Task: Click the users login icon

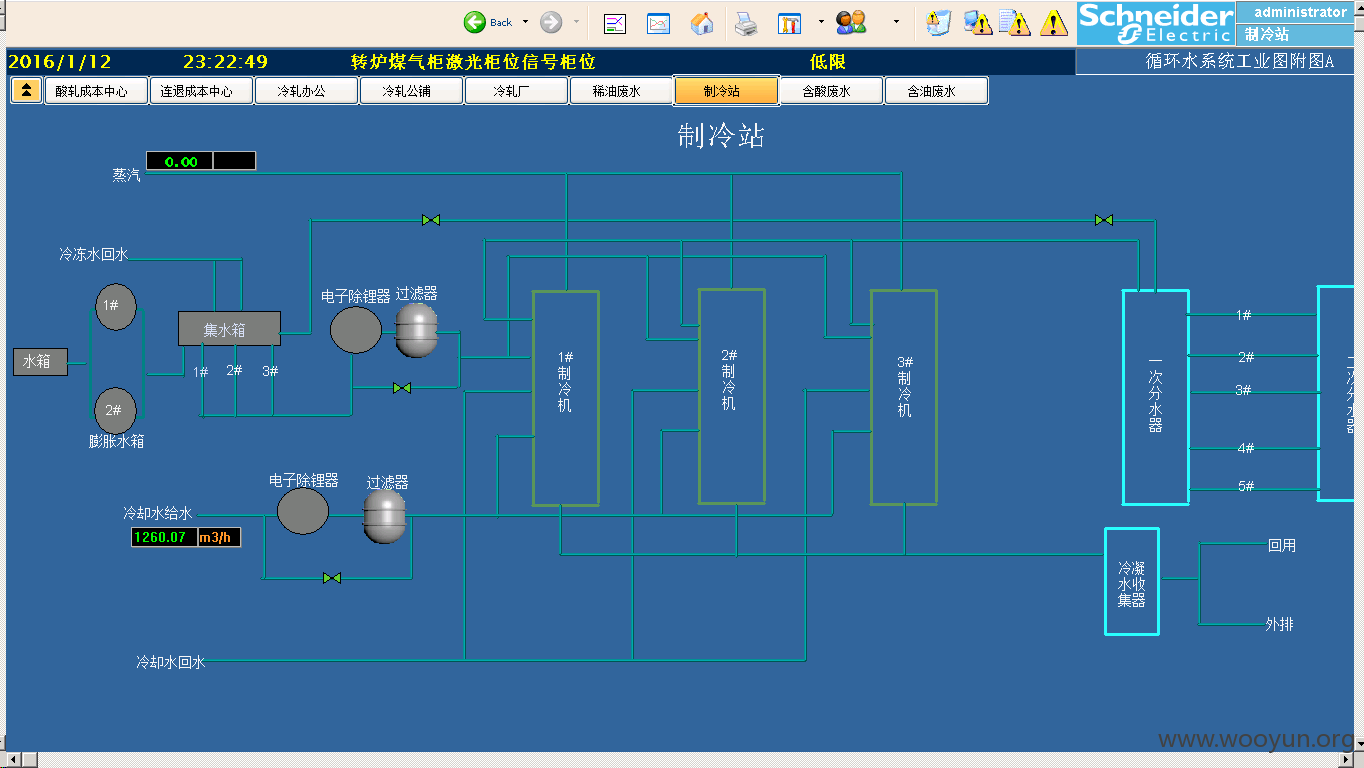Action: point(851,22)
